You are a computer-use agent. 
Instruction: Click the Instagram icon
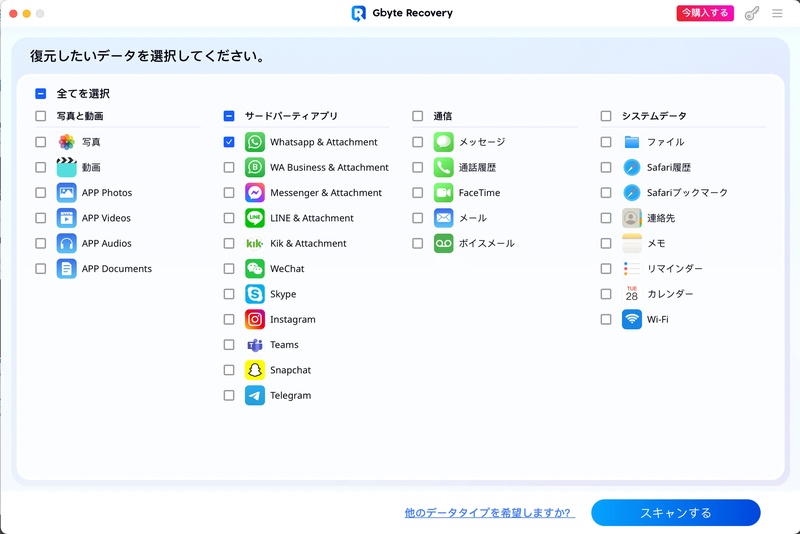click(x=255, y=319)
